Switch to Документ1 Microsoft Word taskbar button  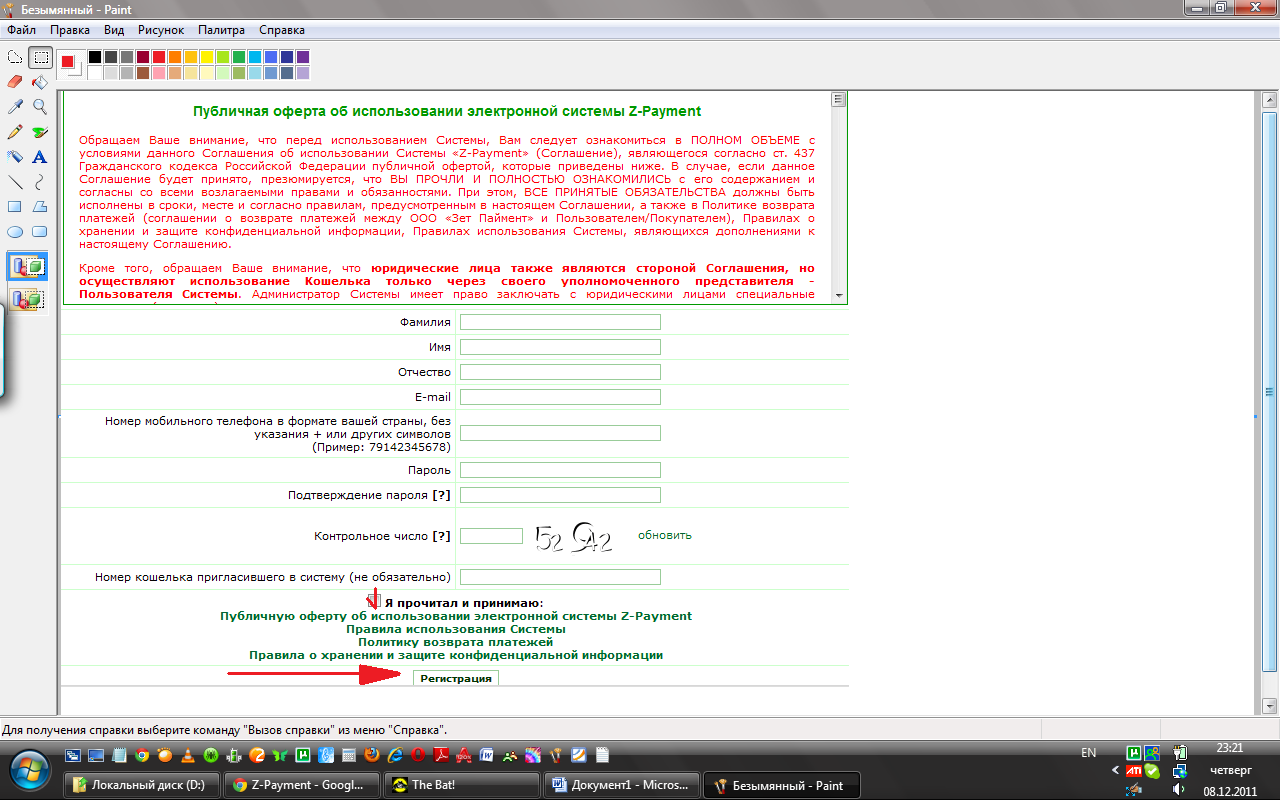[622, 785]
